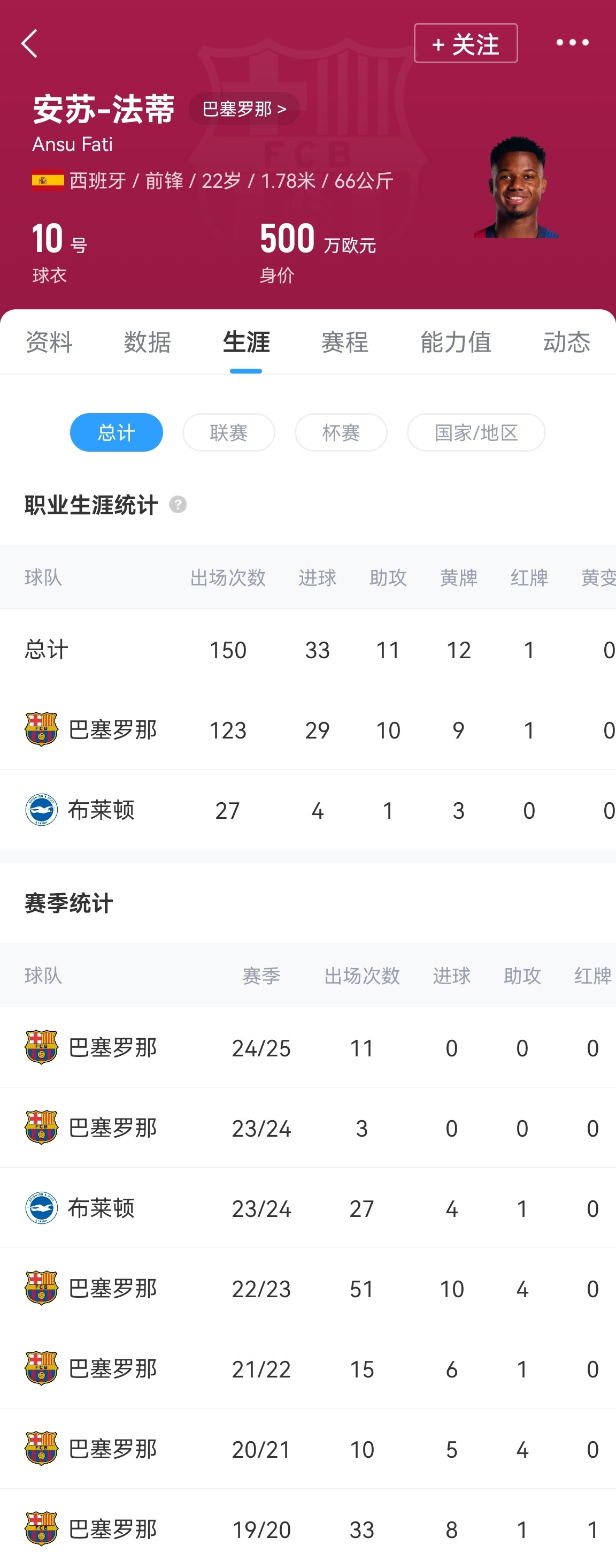Select the 总计 filter pill

(x=116, y=432)
